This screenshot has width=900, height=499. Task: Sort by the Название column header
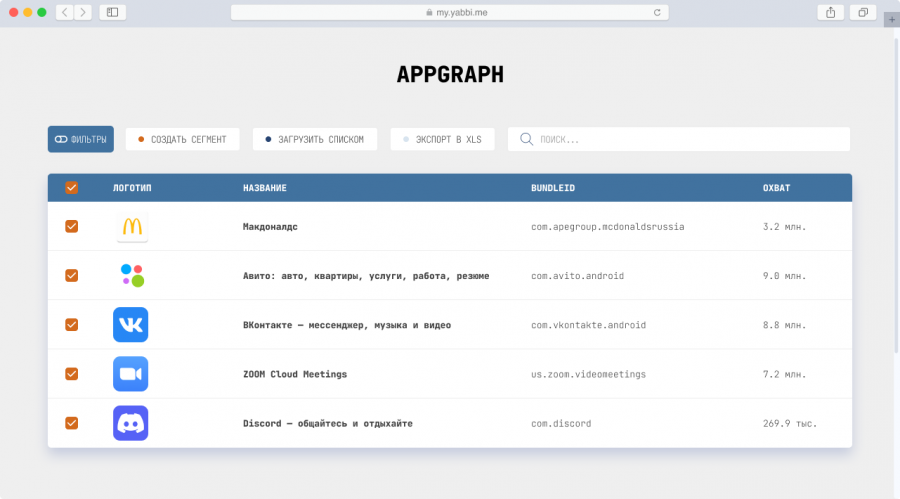265,188
